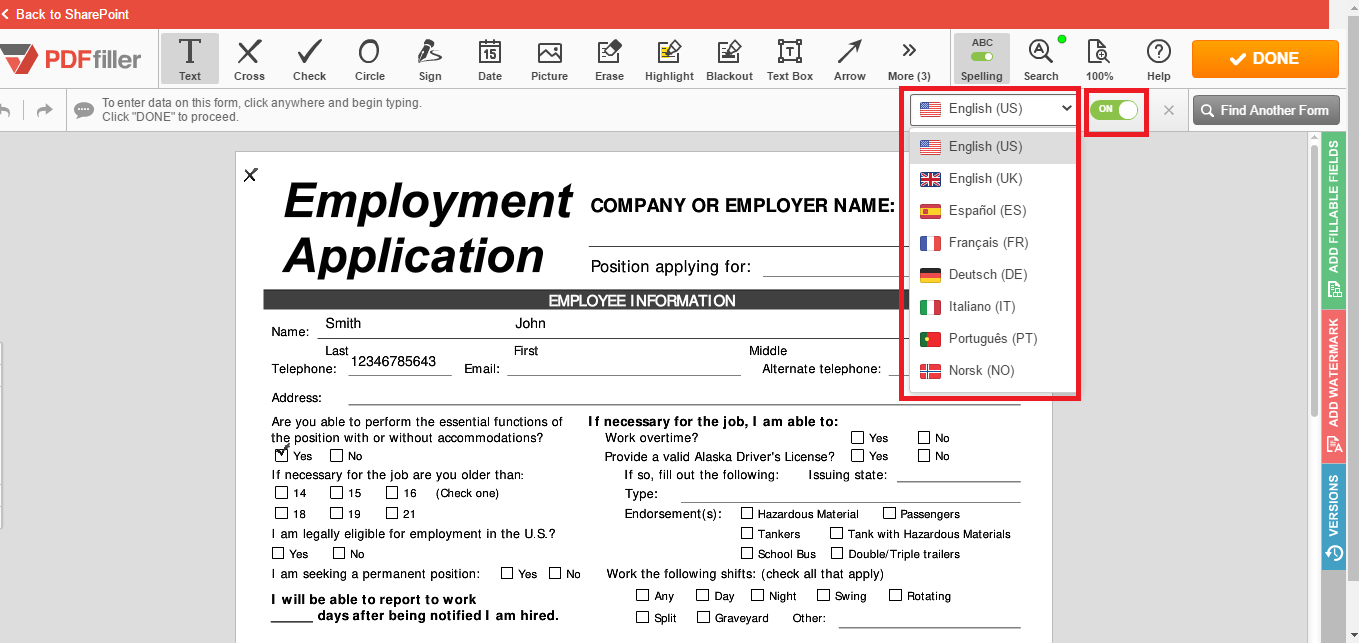Select the Text Box tool
1359x643 pixels.
pyautogui.click(x=790, y=59)
